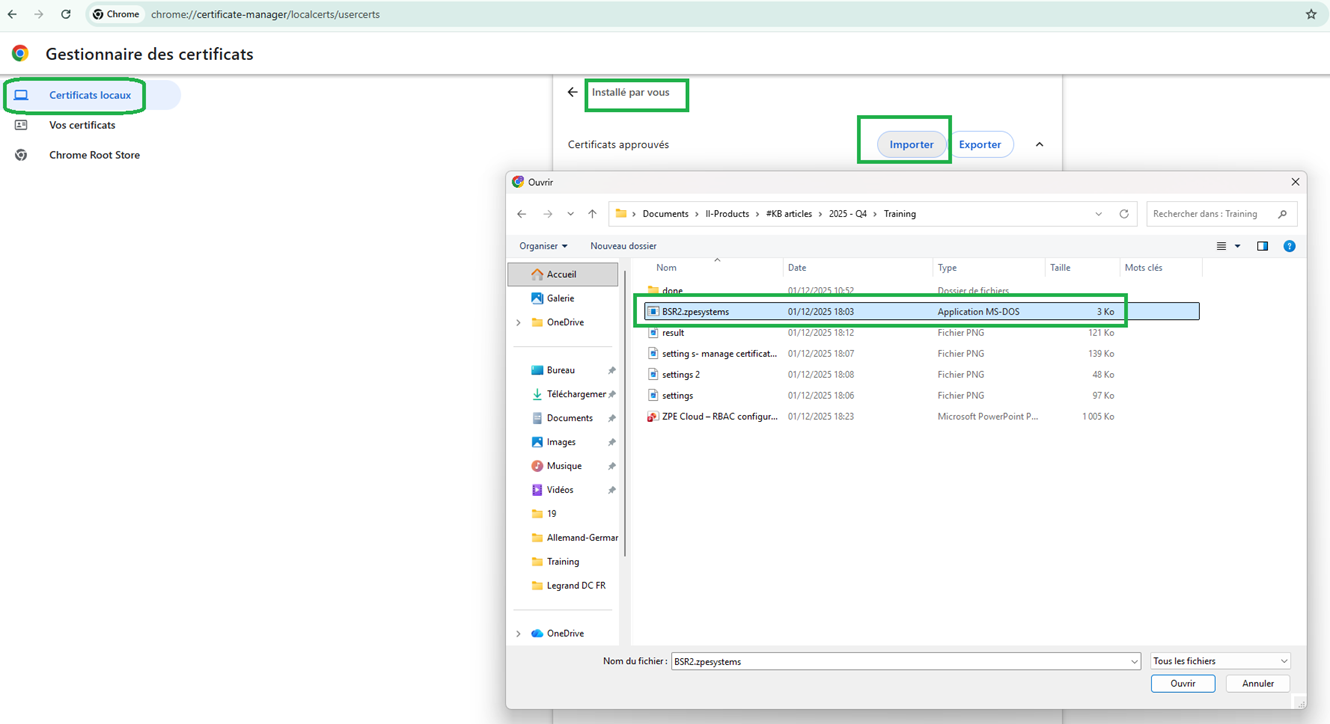Open the file name history dropdown arrow
This screenshot has height=724, width=1330.
click(x=1134, y=661)
